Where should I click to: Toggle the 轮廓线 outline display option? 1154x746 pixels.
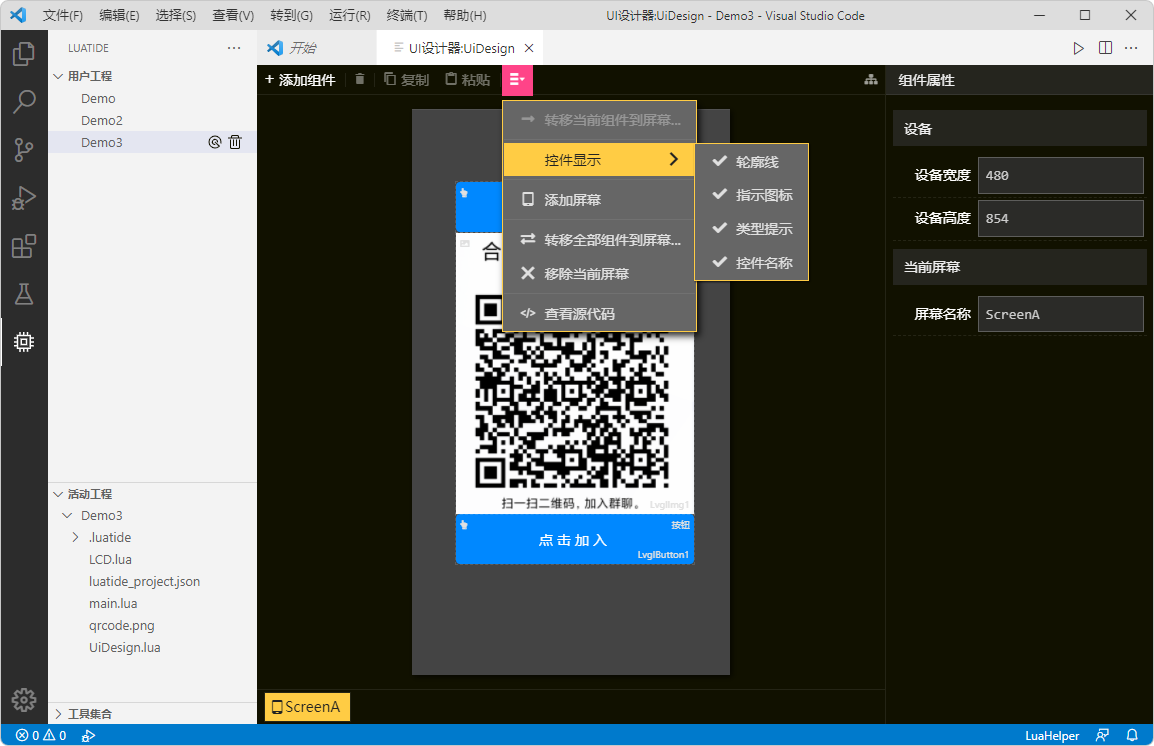click(751, 162)
